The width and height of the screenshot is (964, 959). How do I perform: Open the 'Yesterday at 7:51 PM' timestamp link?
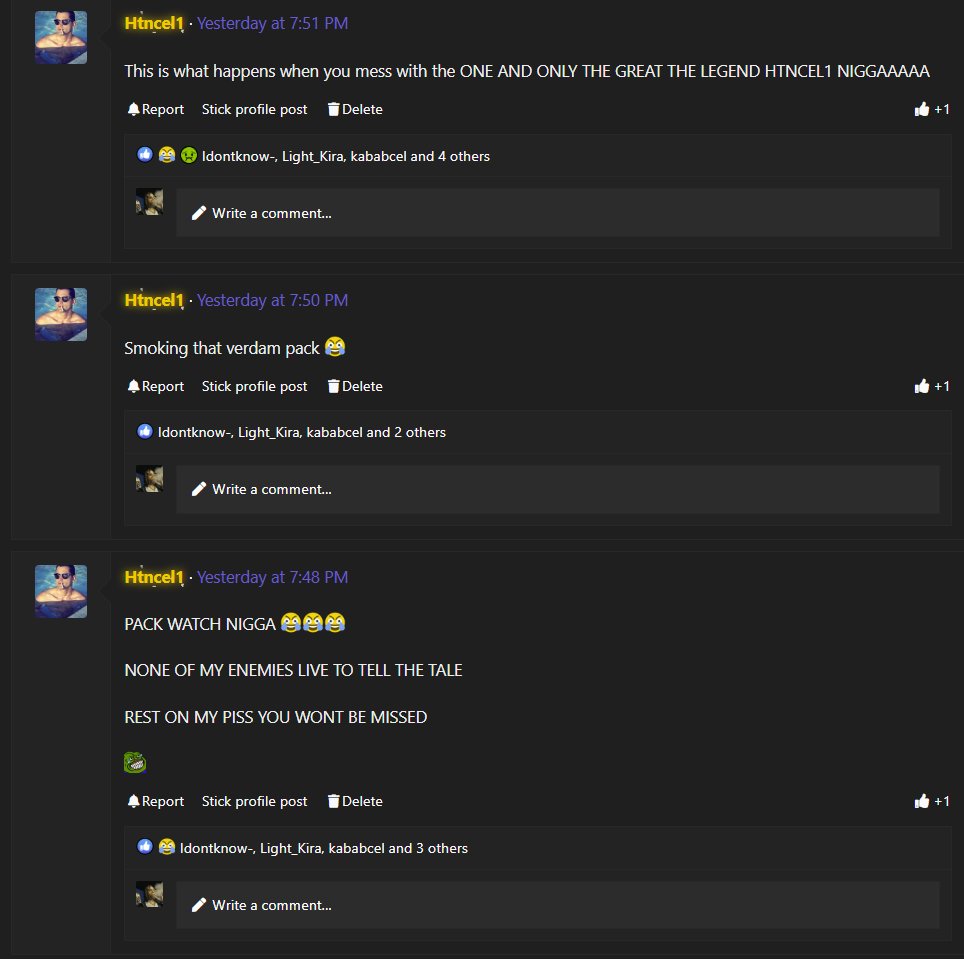[272, 23]
